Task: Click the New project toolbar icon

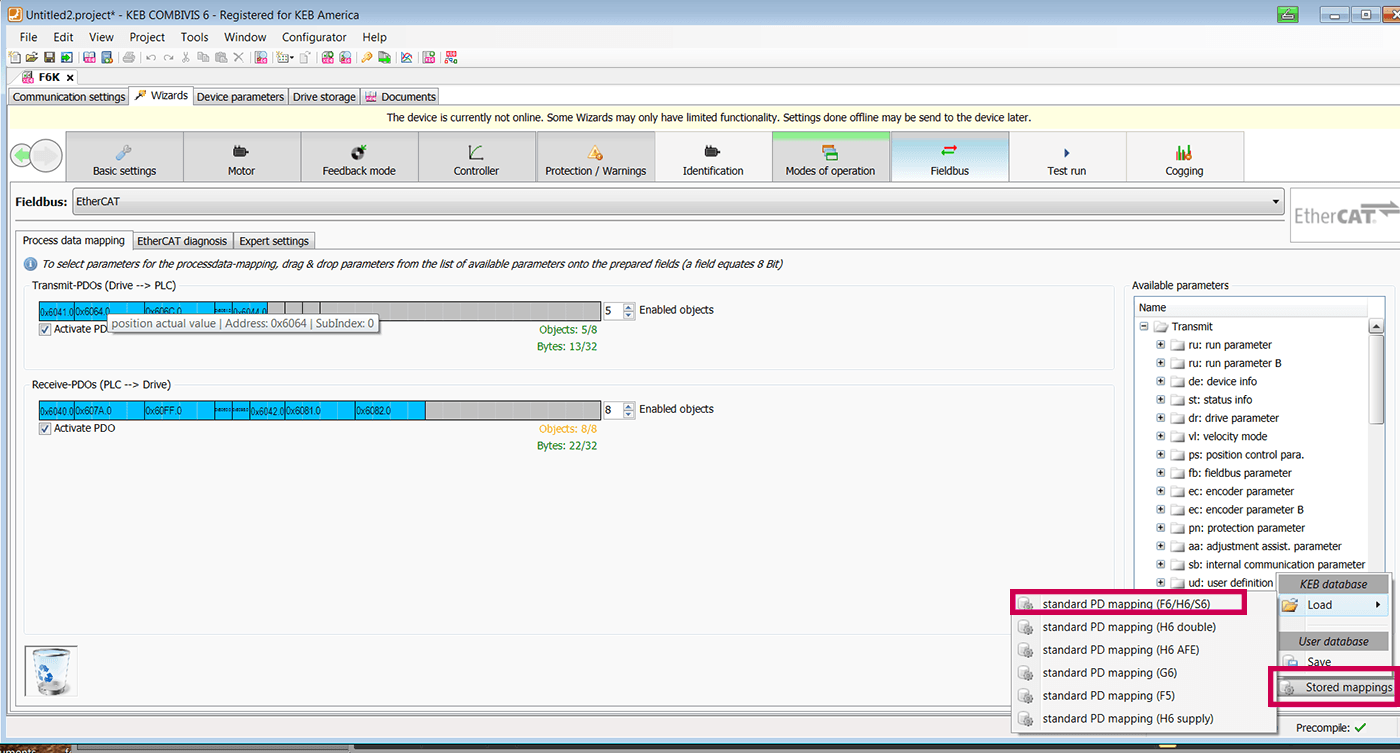Action: click(15, 57)
